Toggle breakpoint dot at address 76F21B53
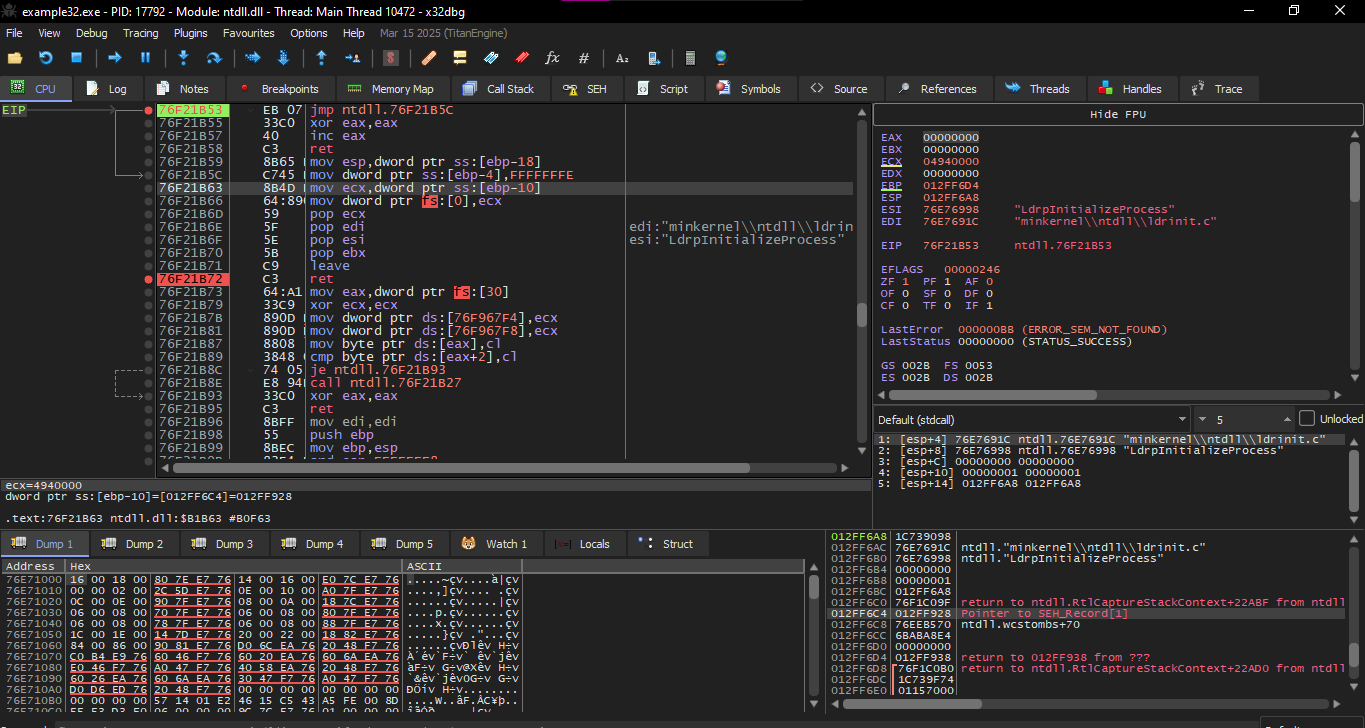 [x=149, y=110]
